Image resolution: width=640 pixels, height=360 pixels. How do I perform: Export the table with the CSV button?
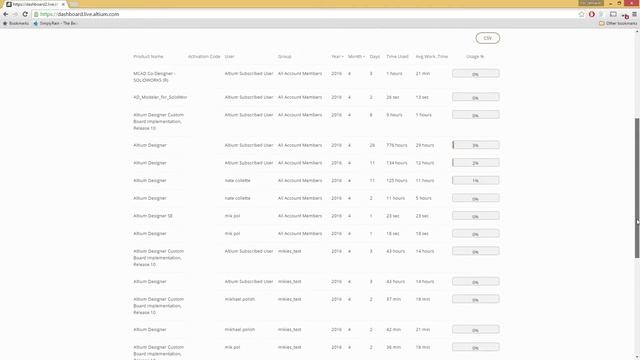coord(487,38)
